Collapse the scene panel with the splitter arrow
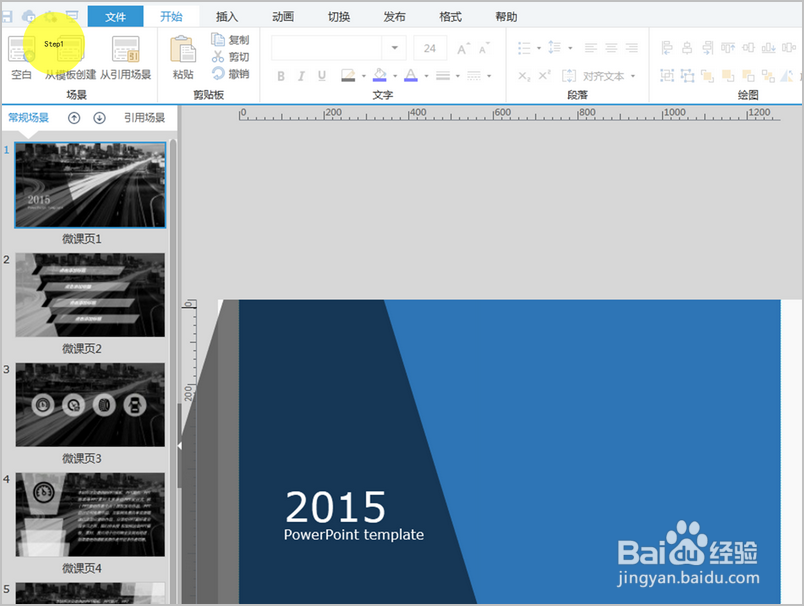This screenshot has height=606, width=804. point(179,446)
